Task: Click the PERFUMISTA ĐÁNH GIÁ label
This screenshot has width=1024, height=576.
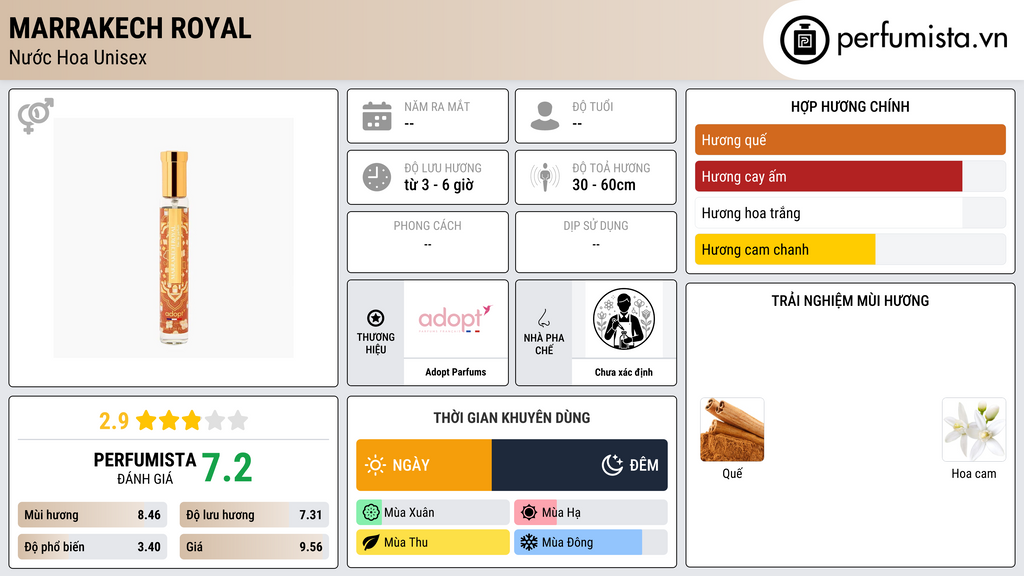Action: [145, 468]
